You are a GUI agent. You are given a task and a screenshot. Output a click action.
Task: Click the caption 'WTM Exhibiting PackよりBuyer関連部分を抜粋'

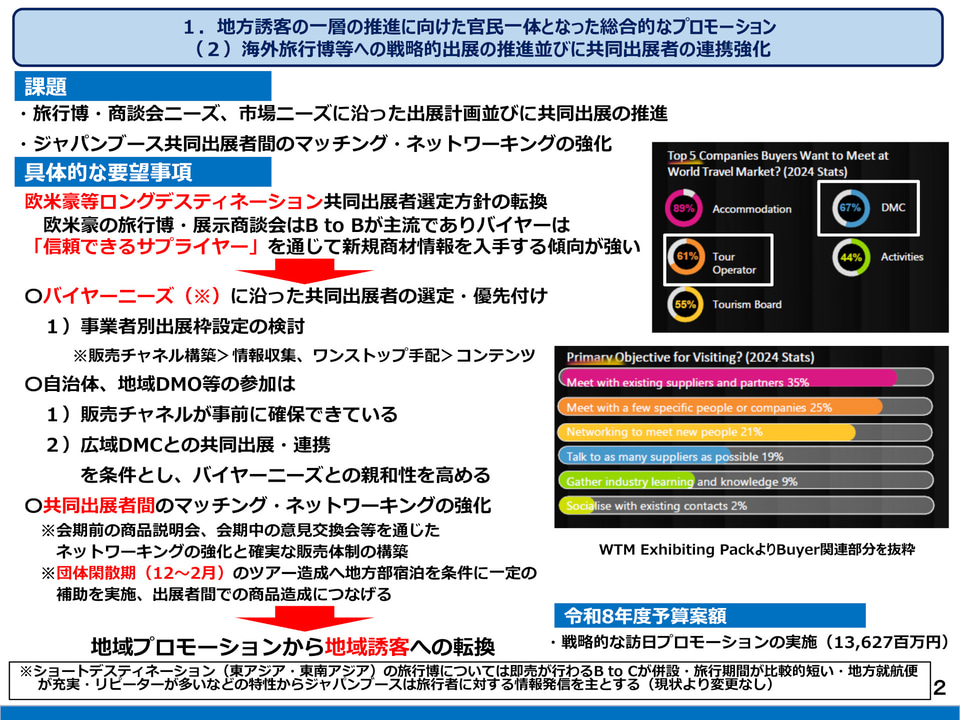tap(757, 550)
